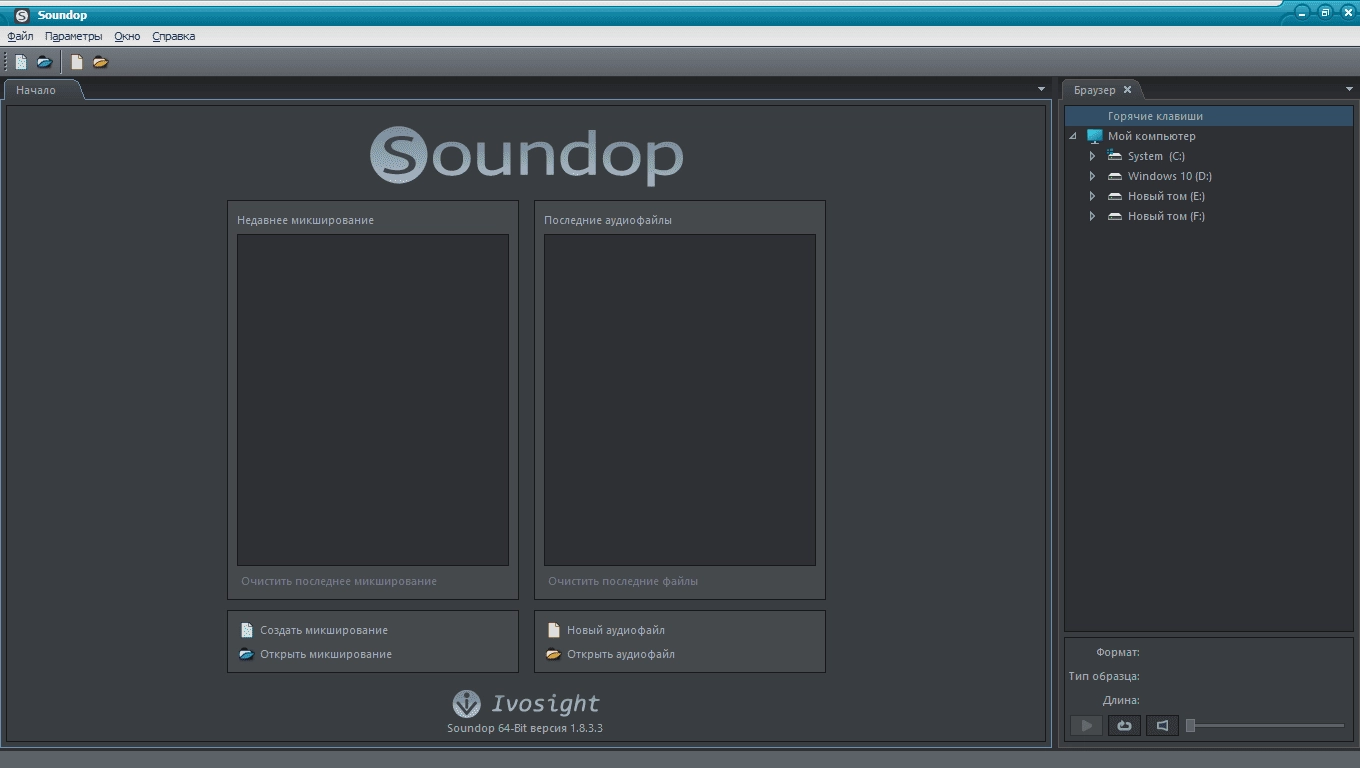Open the Файл menu

coord(20,36)
